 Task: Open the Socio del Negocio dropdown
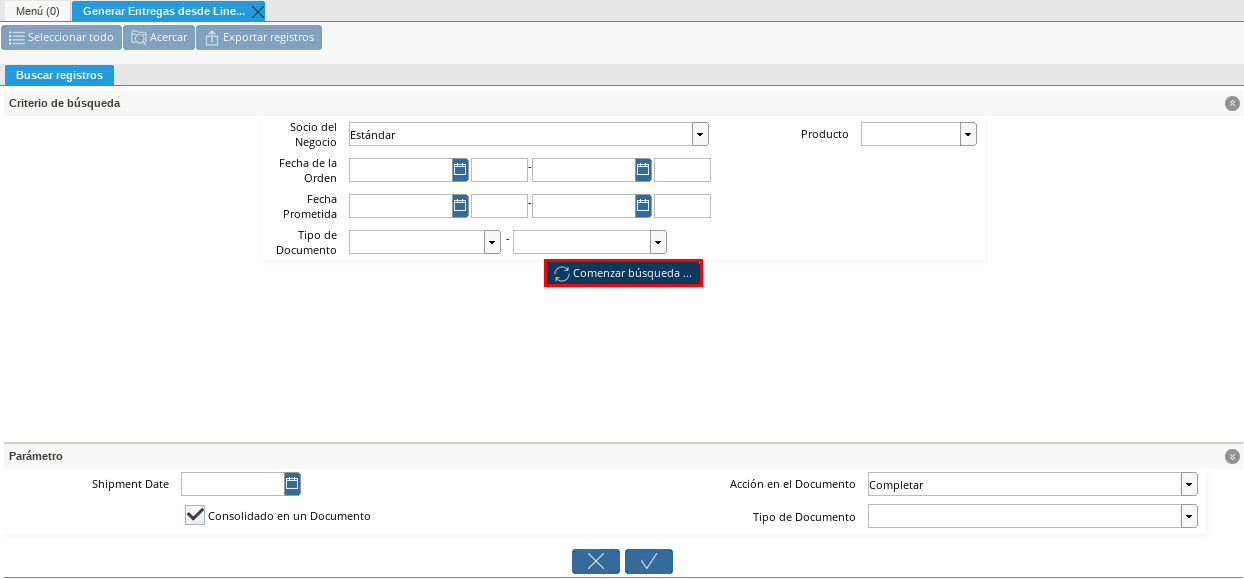pos(700,134)
